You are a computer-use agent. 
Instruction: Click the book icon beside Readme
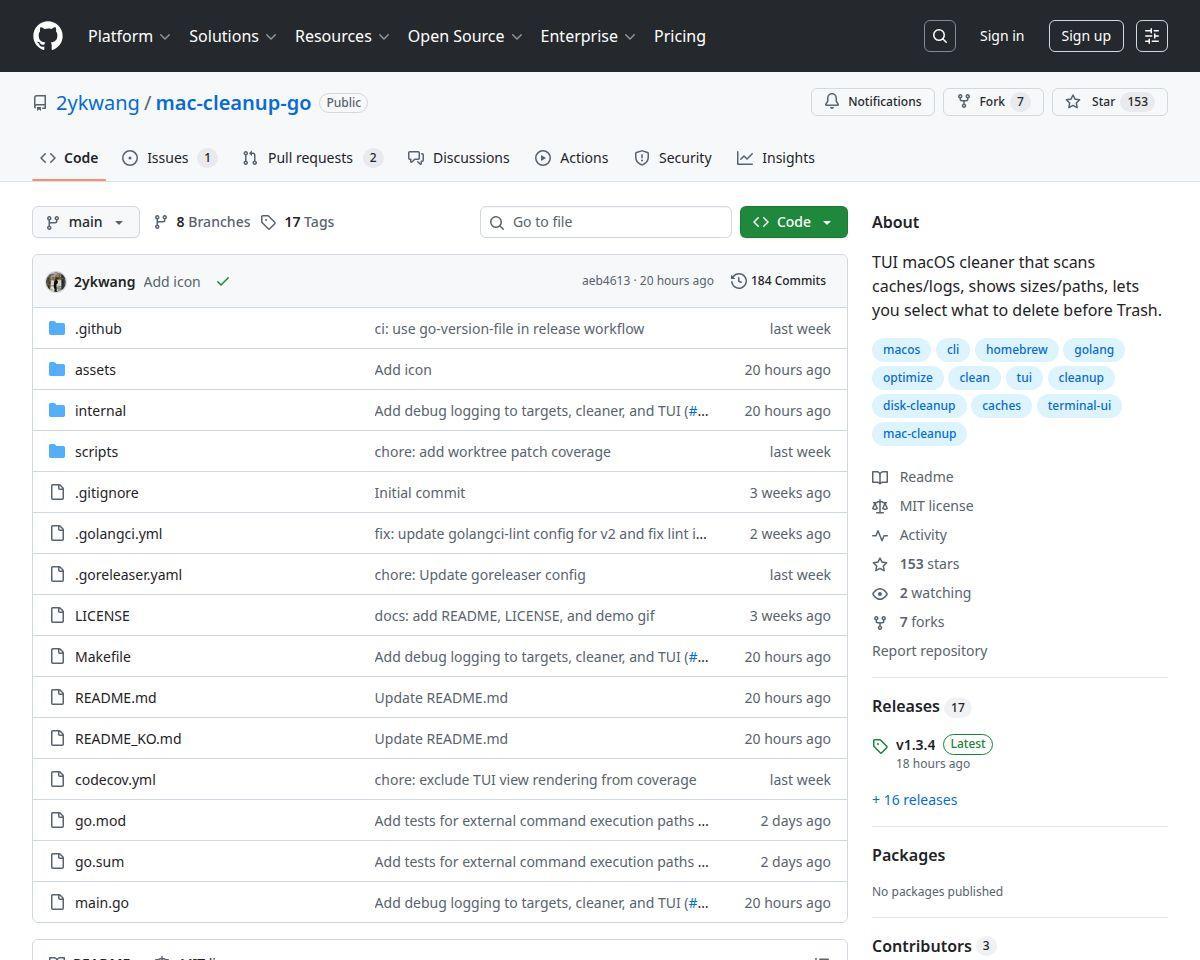tap(880, 477)
